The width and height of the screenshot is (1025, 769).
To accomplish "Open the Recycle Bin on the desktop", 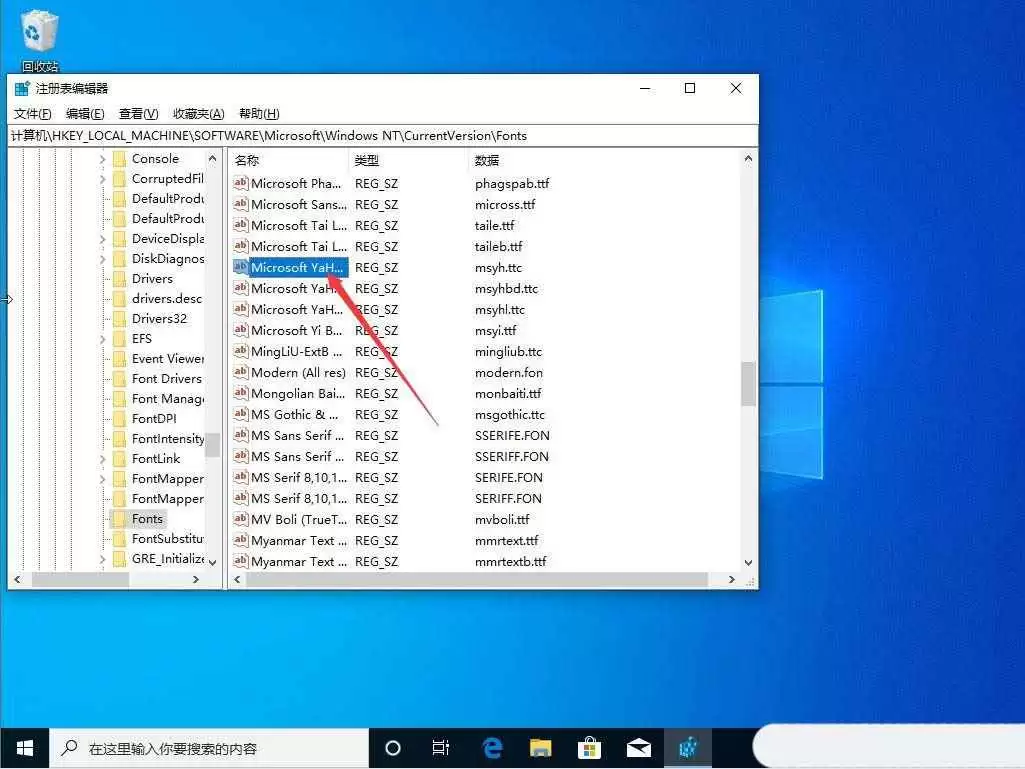I will click(x=38, y=30).
